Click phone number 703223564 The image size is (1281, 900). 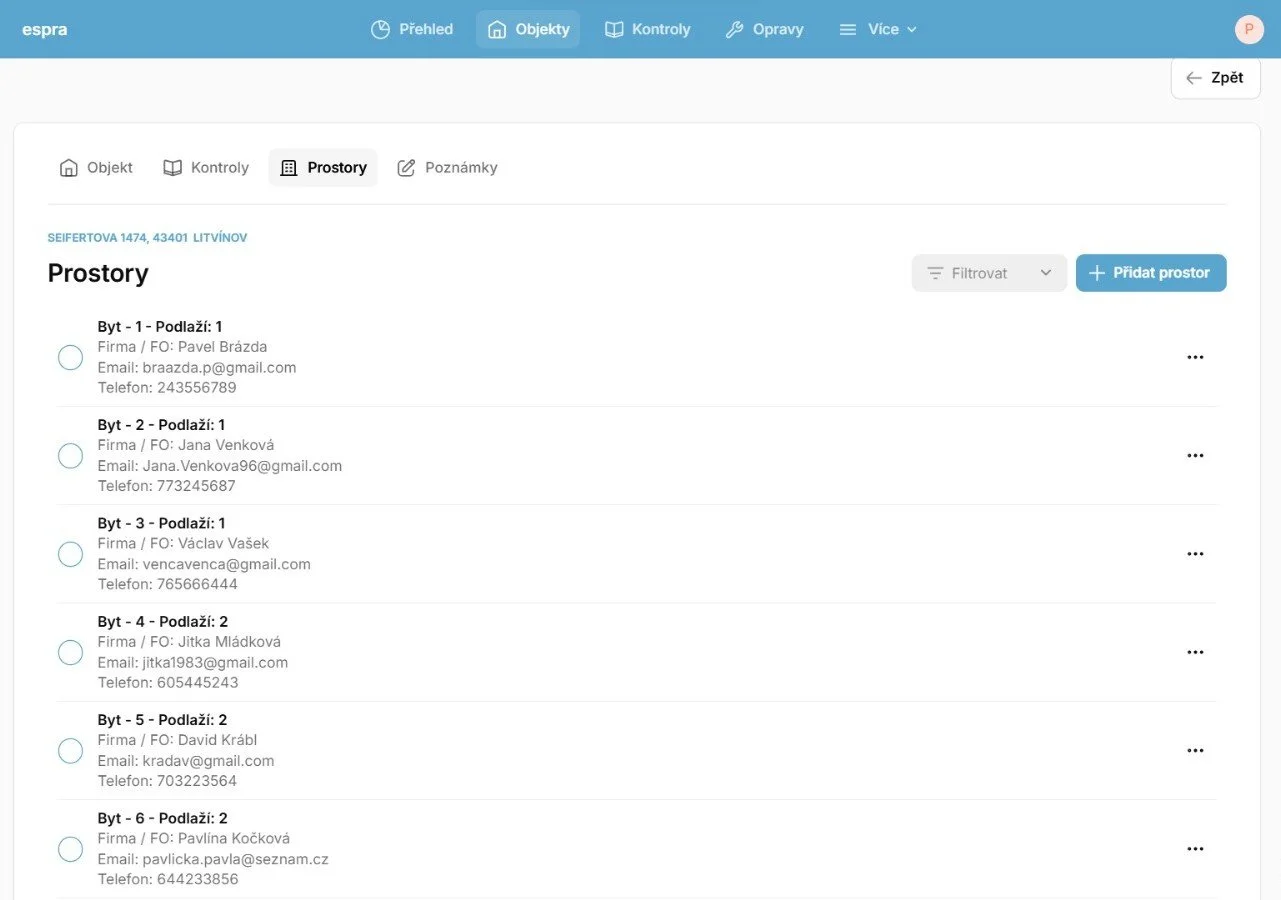(197, 781)
